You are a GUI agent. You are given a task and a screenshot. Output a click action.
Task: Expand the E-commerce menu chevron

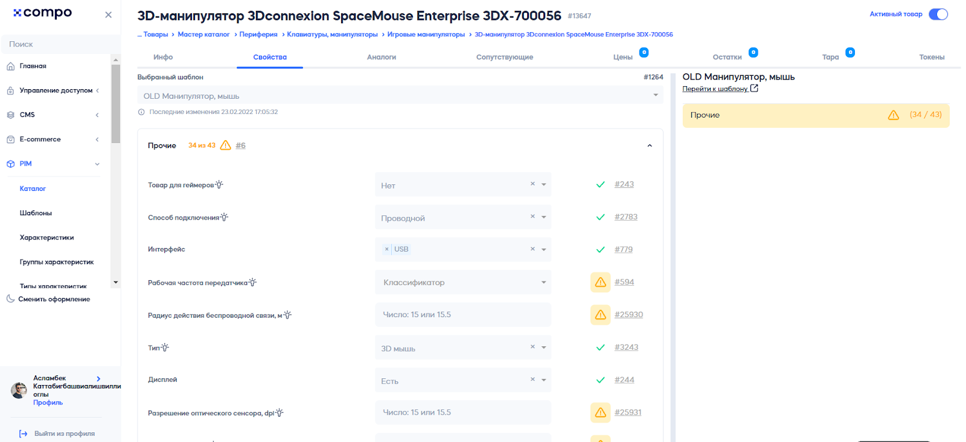point(97,139)
